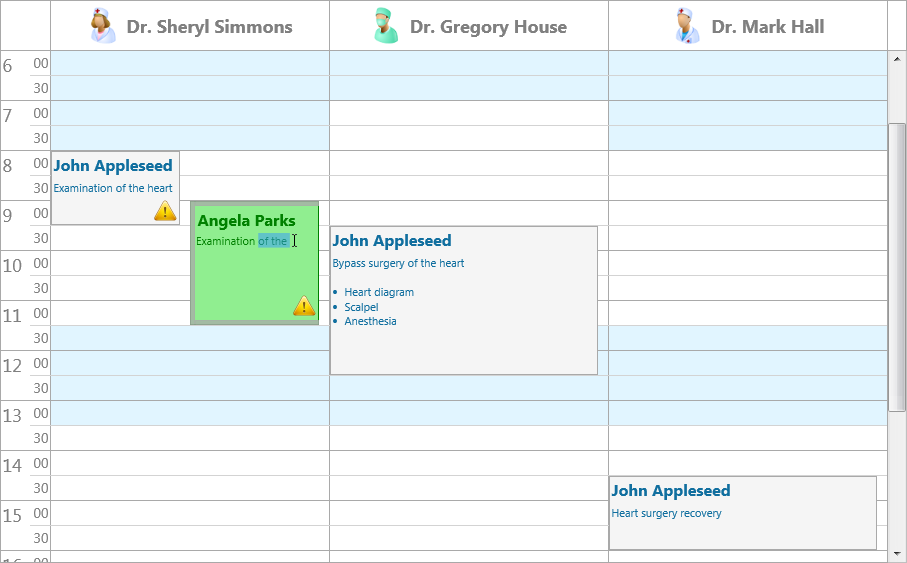907x563 pixels.
Task: Click Dr. Gregory House surgeon avatar icon
Action: tap(385, 25)
